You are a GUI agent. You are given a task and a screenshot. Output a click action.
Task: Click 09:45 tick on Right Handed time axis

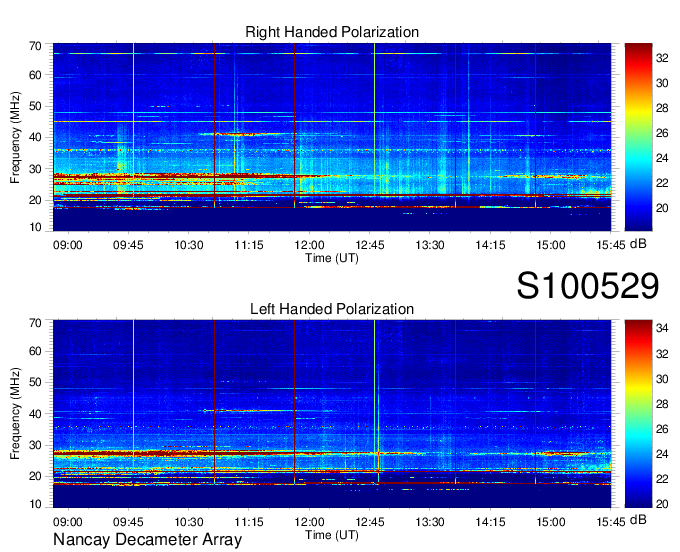coord(128,245)
